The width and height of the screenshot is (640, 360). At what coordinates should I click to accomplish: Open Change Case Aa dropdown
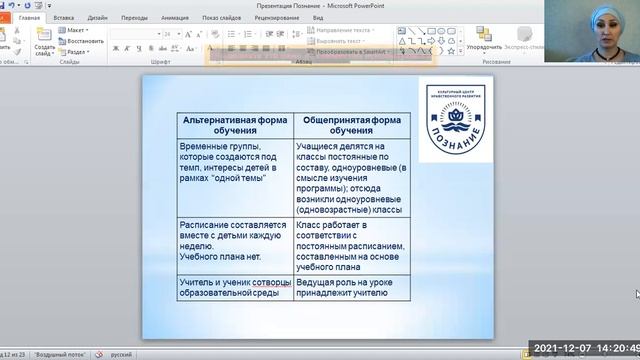191,49
